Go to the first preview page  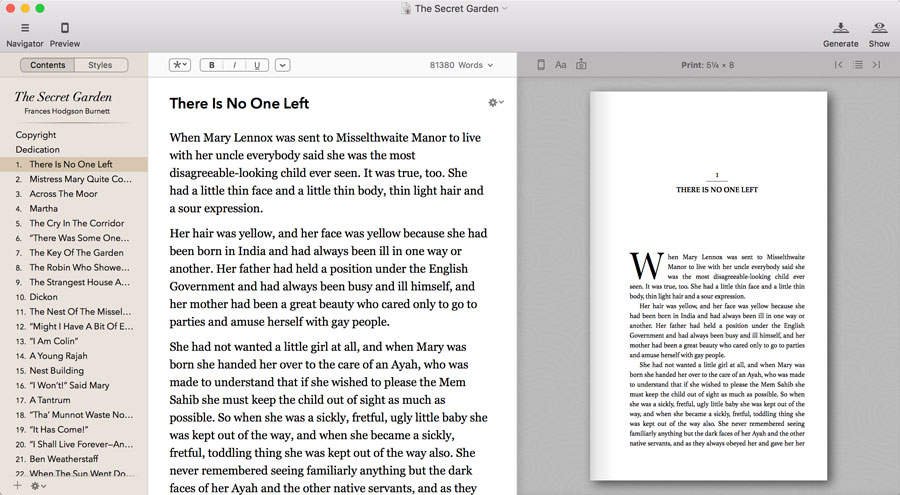pos(838,65)
